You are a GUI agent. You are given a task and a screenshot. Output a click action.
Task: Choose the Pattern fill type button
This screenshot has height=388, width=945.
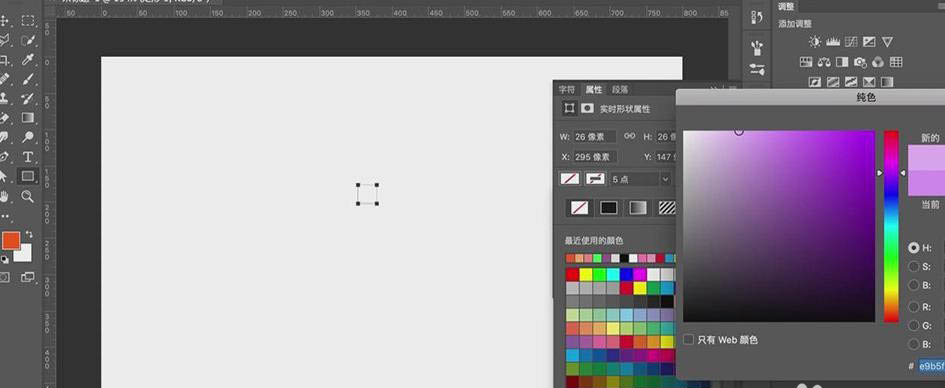tap(667, 208)
